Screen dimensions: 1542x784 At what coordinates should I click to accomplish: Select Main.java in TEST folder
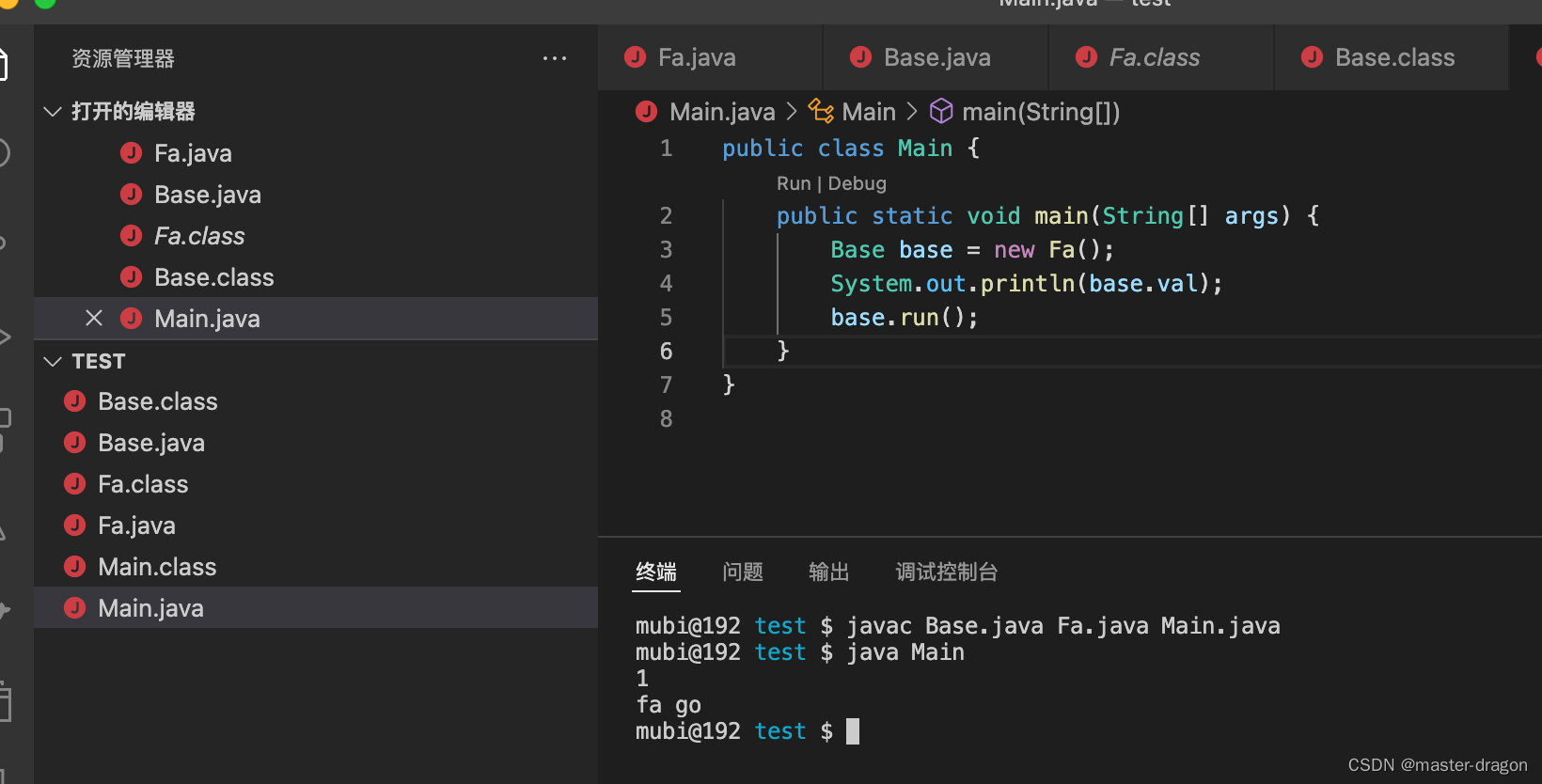click(x=316, y=608)
